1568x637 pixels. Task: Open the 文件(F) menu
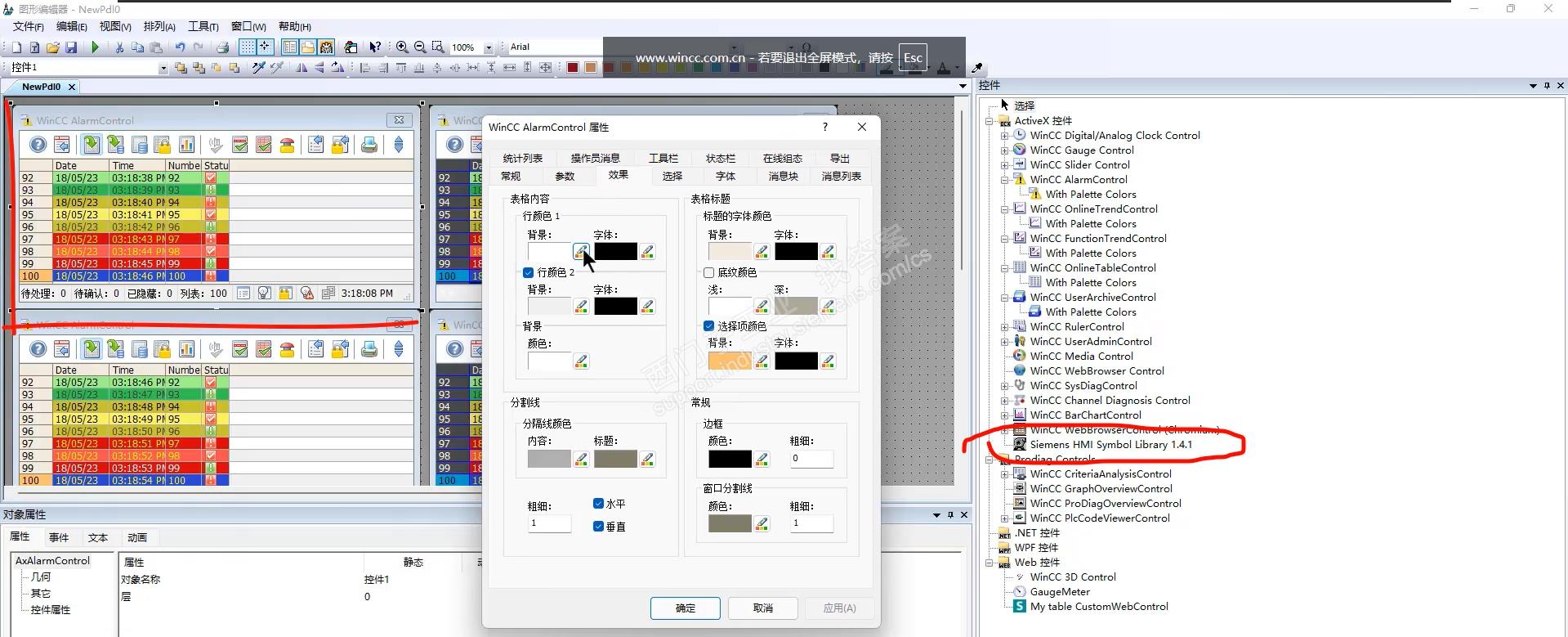point(29,26)
